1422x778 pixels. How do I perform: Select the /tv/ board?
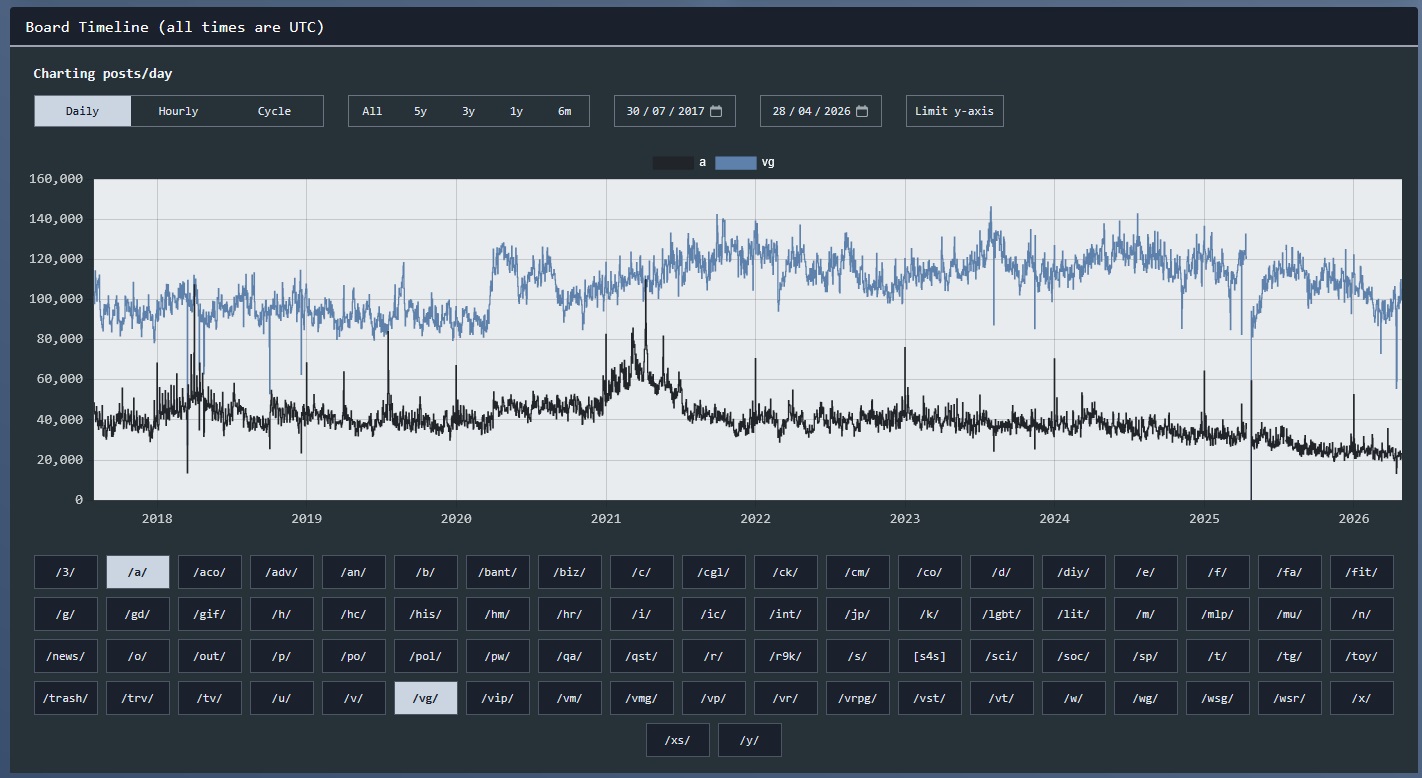coord(210,698)
